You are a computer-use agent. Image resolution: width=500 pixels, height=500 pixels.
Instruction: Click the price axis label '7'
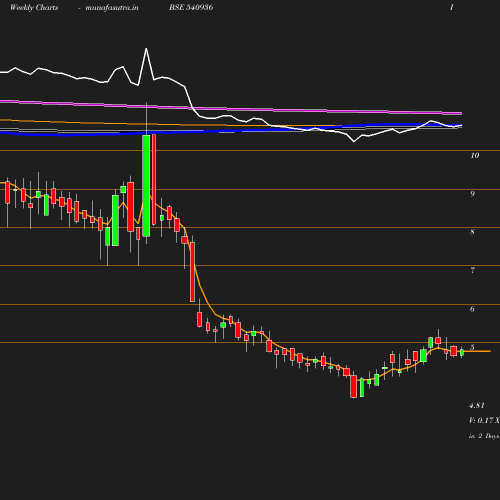[x=472, y=271]
